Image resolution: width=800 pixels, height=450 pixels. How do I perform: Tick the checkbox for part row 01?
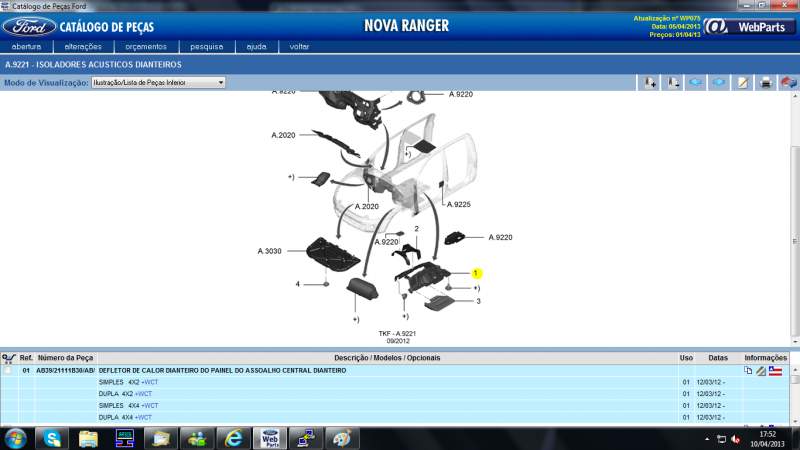[x=8, y=370]
